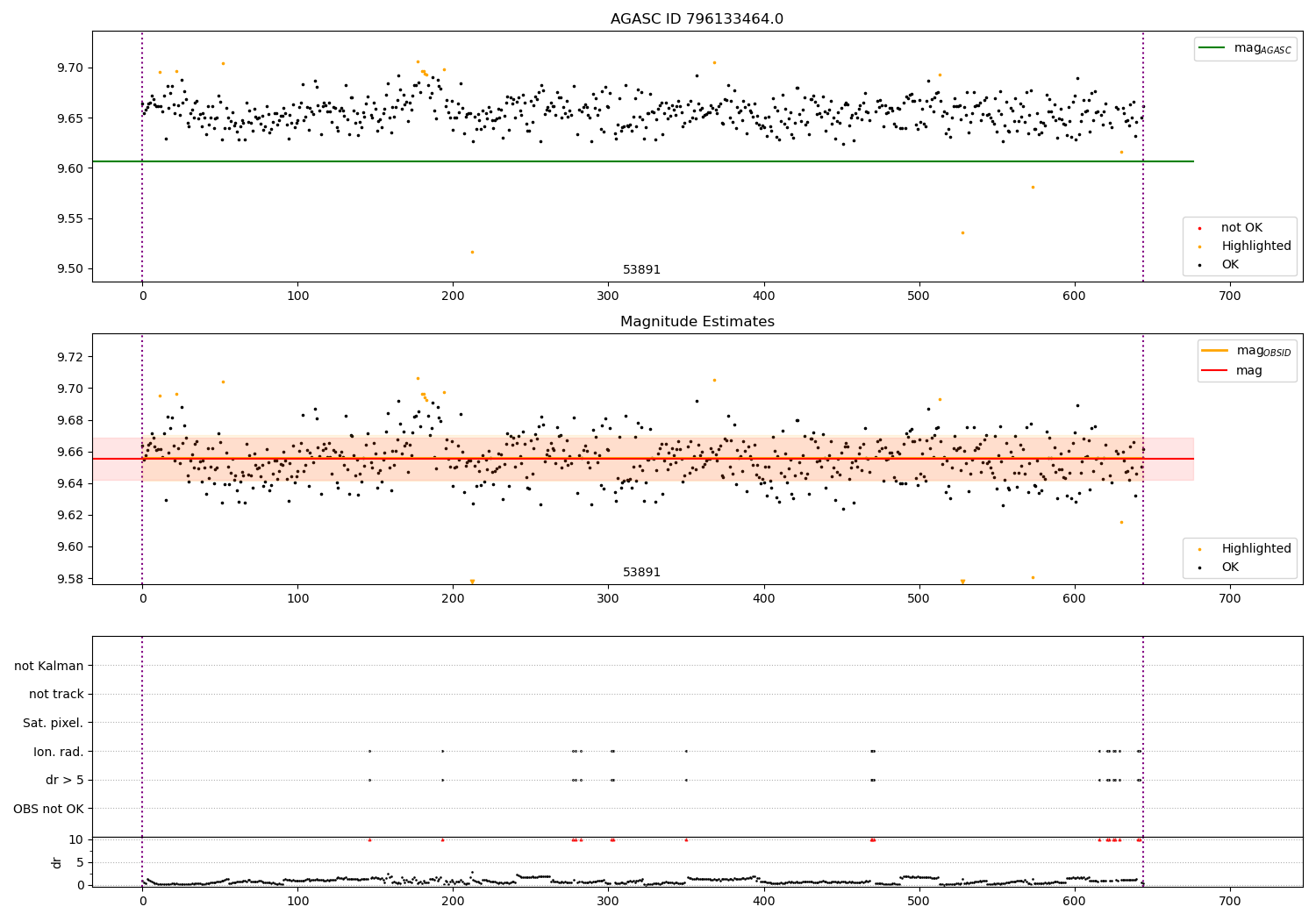Click the "not track" row label

click(56, 694)
